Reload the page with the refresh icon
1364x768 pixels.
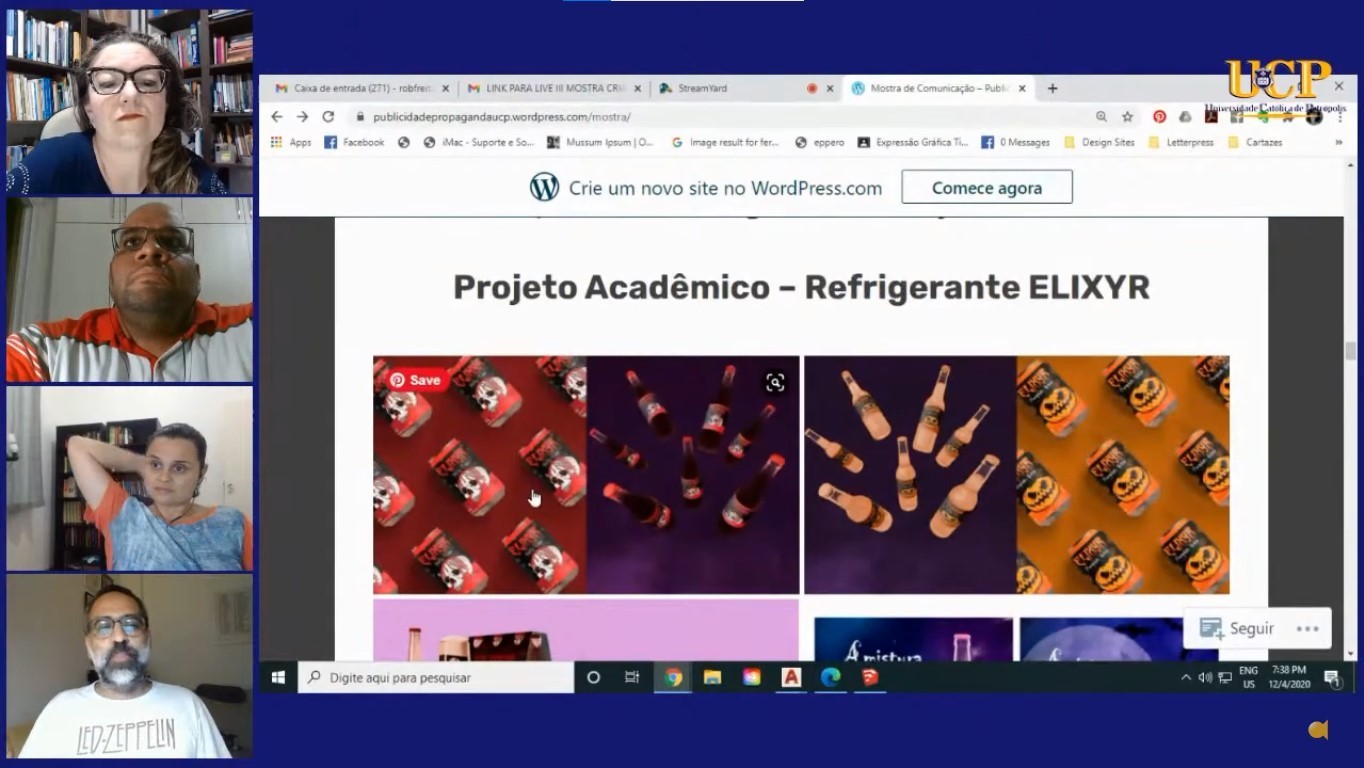click(328, 117)
